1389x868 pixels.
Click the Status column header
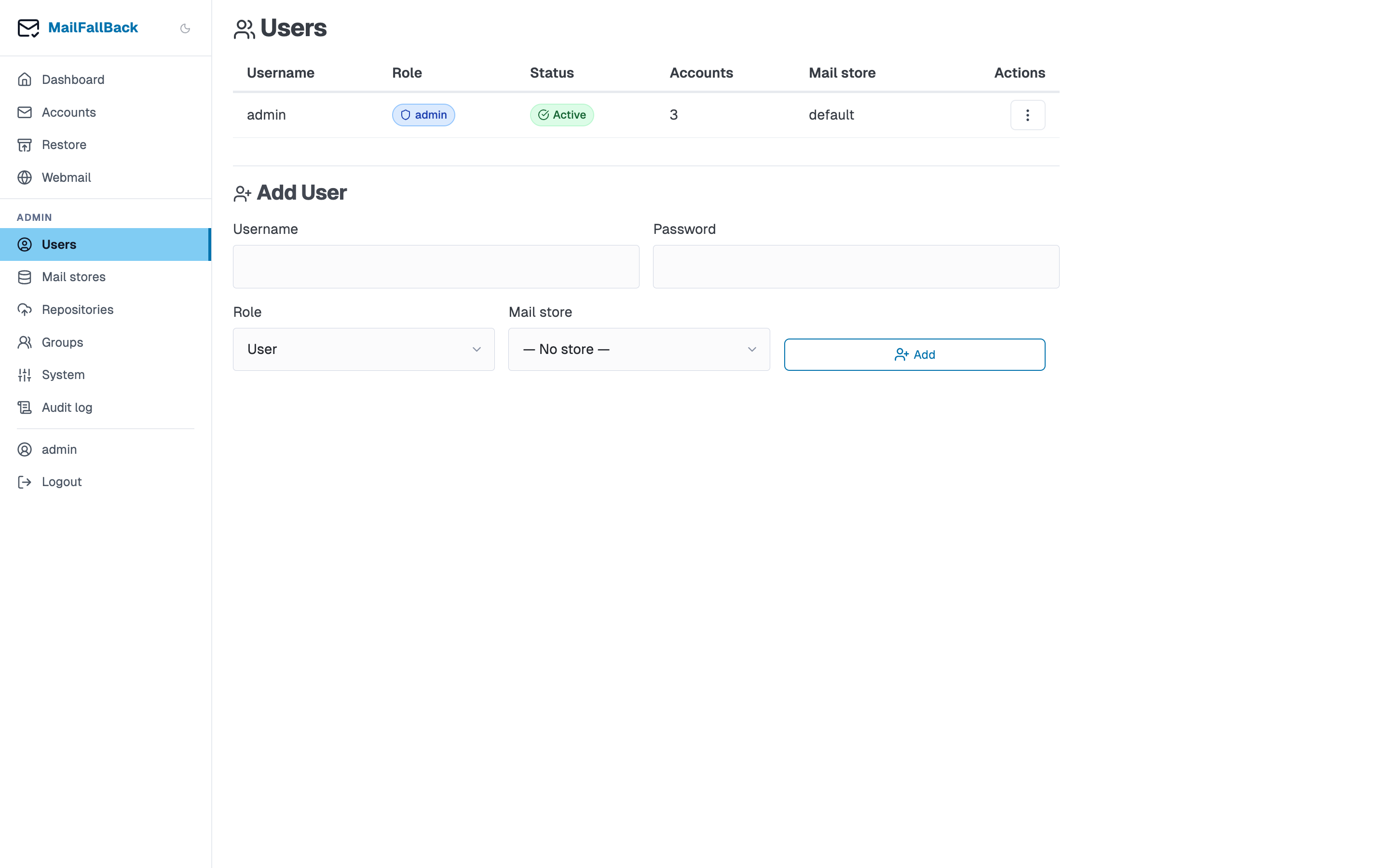[x=552, y=73]
